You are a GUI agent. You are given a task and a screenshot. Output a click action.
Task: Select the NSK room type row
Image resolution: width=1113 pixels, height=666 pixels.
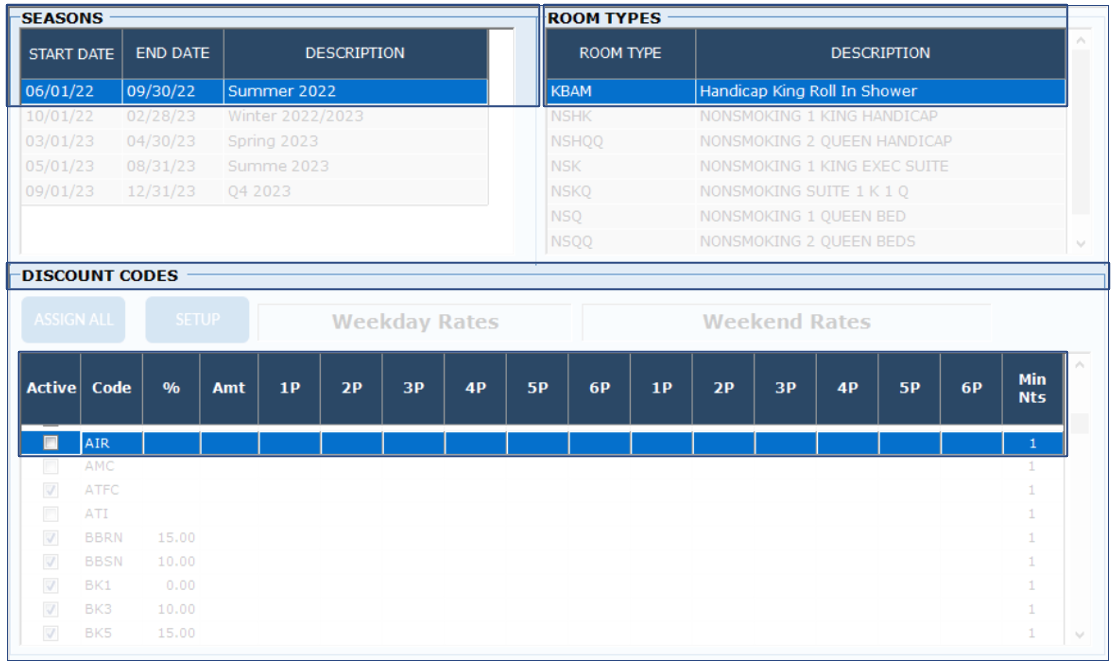coord(805,166)
